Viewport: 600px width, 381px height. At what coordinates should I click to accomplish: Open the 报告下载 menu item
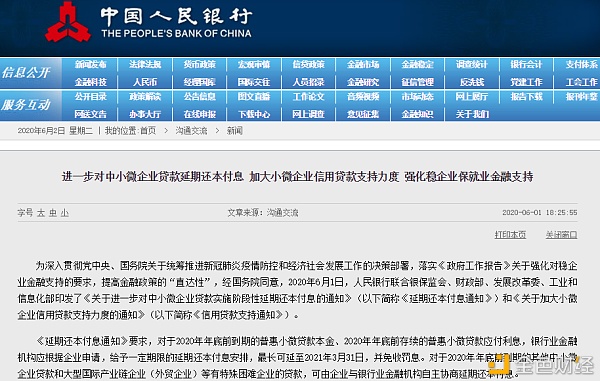pyautogui.click(x=527, y=96)
